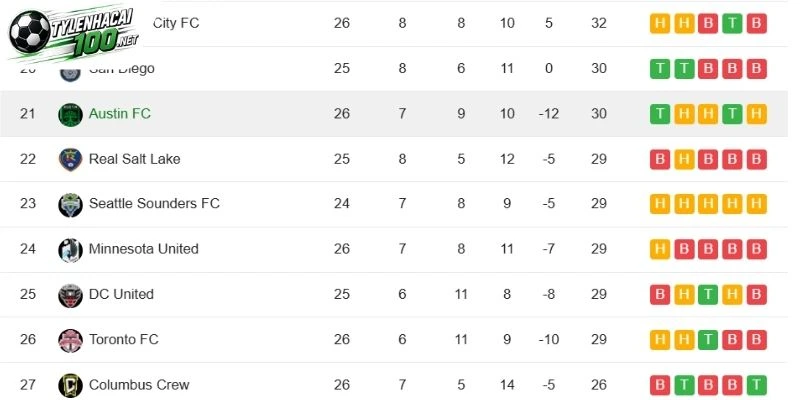Select the Toronto FC team name
Image resolution: width=800 pixels, height=400 pixels.
pos(123,339)
